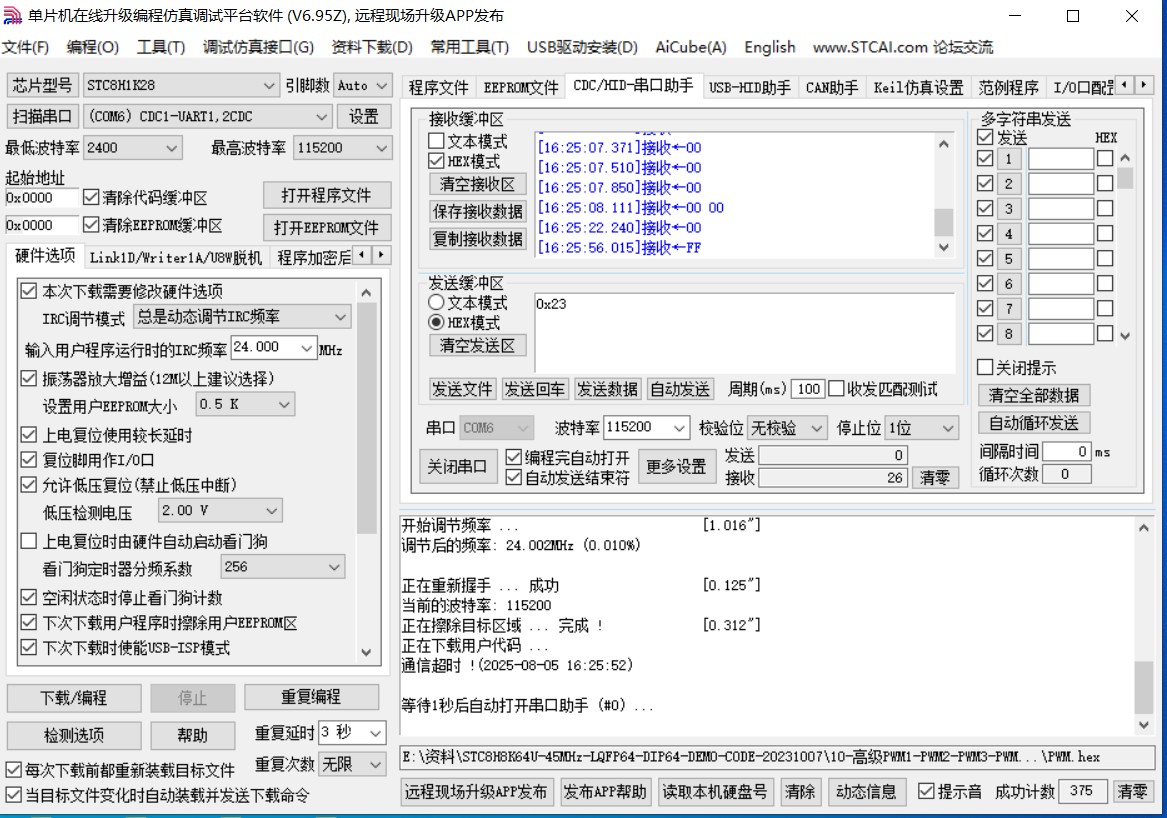Open Link1D/Writer1A/U8W脱机 tab
This screenshot has height=818, width=1167.
(x=176, y=258)
